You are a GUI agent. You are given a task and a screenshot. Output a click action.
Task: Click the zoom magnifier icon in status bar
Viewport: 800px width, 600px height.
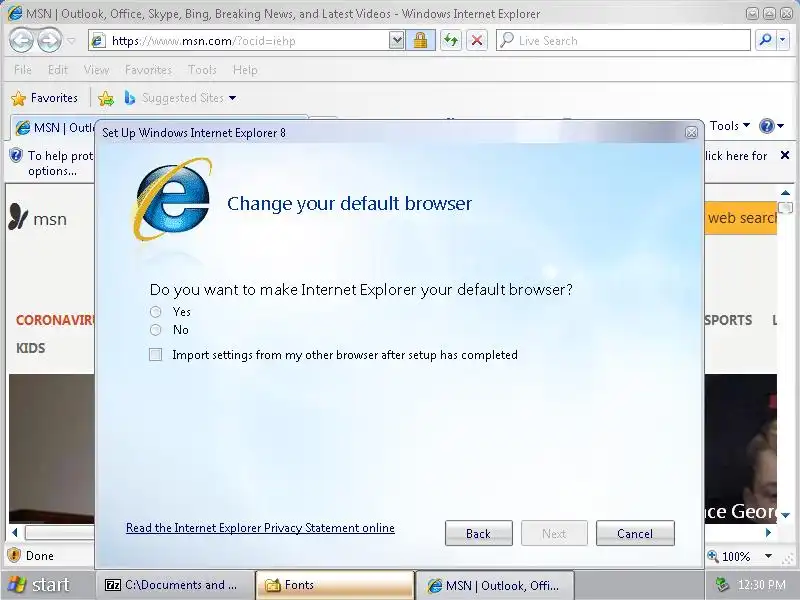click(x=713, y=556)
